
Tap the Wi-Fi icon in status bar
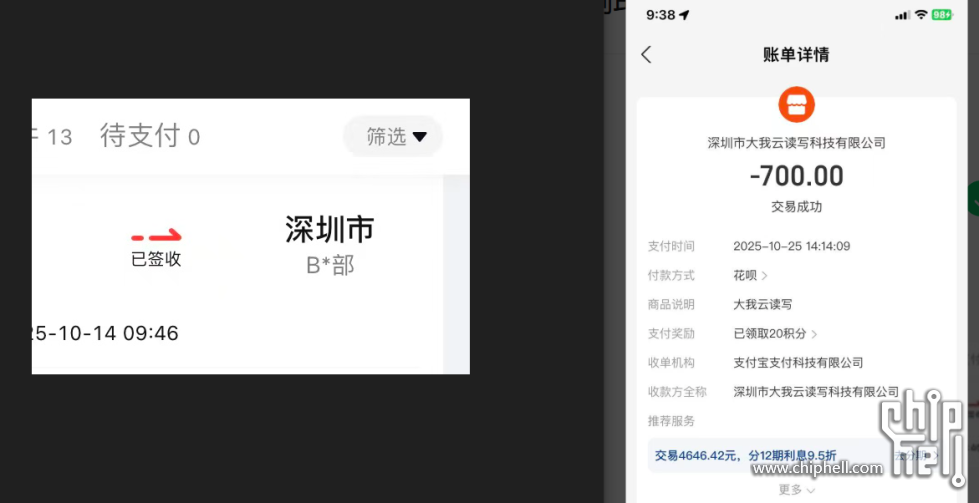[x=920, y=15]
